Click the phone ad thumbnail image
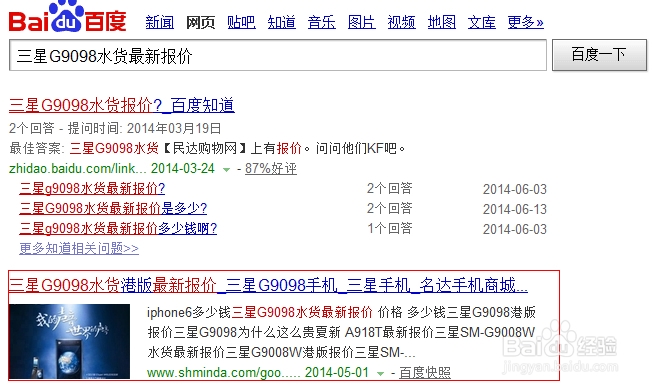The image size is (656, 390). pyautogui.click(x=69, y=341)
